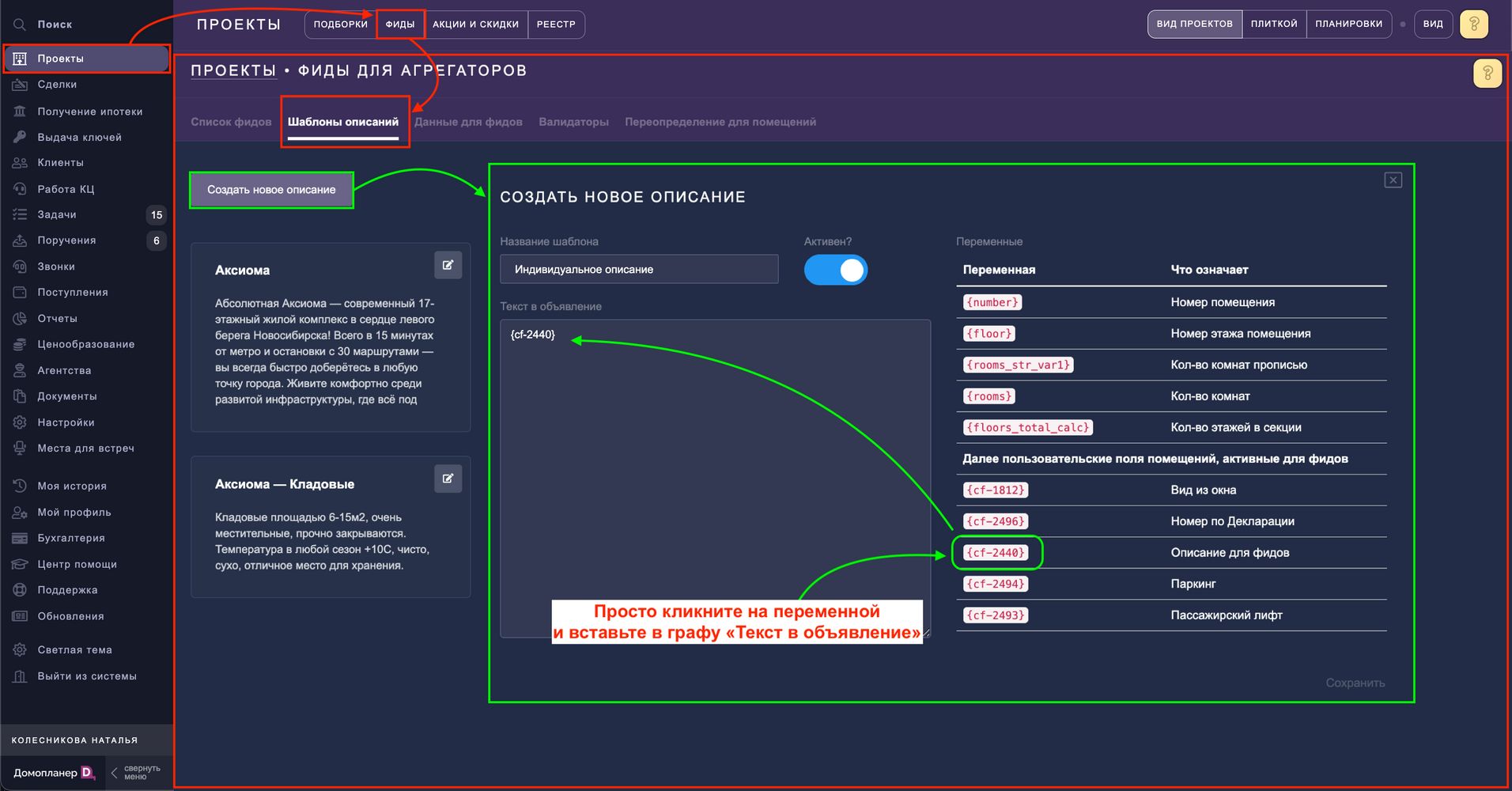
Task: Click the Агентства sidebar icon
Action: pos(20,370)
